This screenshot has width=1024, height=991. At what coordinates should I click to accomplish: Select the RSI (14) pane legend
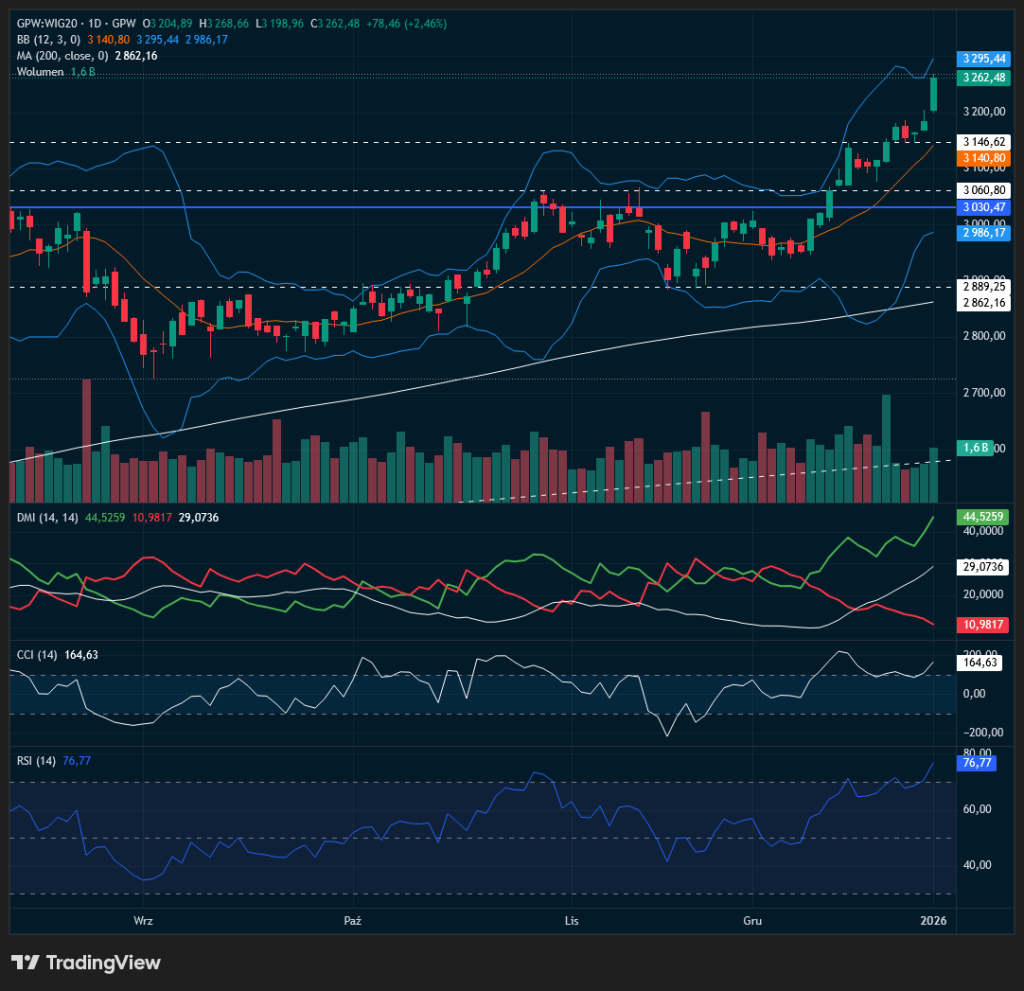pyautogui.click(x=36, y=761)
